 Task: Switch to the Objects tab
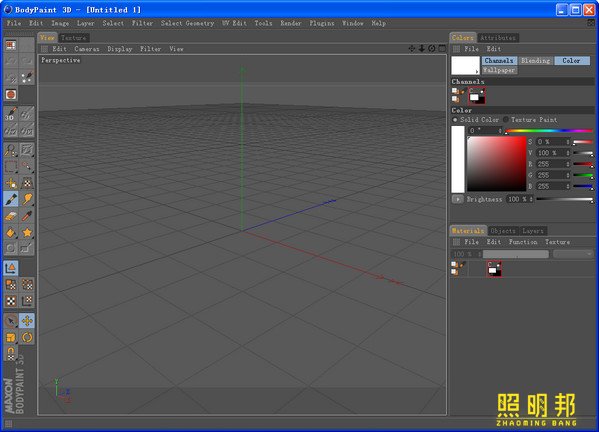click(x=503, y=231)
